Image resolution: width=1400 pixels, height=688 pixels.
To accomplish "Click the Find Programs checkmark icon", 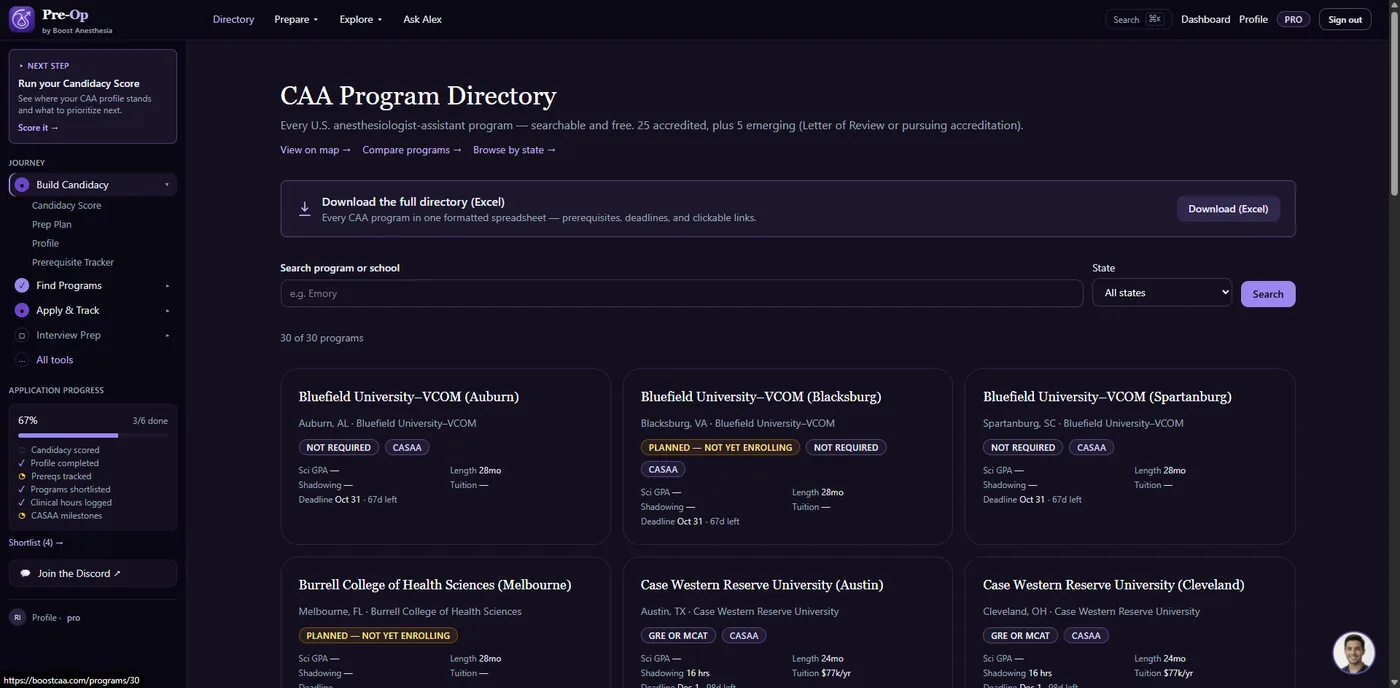I will pos(22,286).
